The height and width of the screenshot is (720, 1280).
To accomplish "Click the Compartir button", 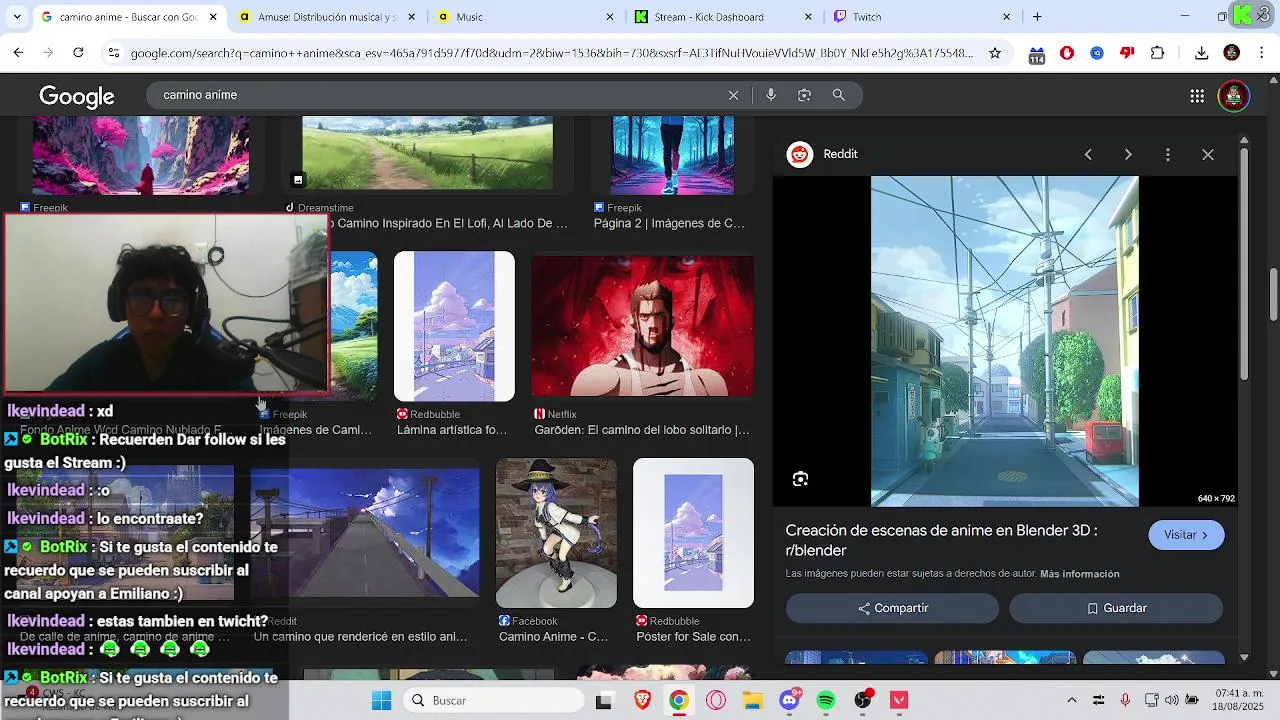I will (x=892, y=608).
